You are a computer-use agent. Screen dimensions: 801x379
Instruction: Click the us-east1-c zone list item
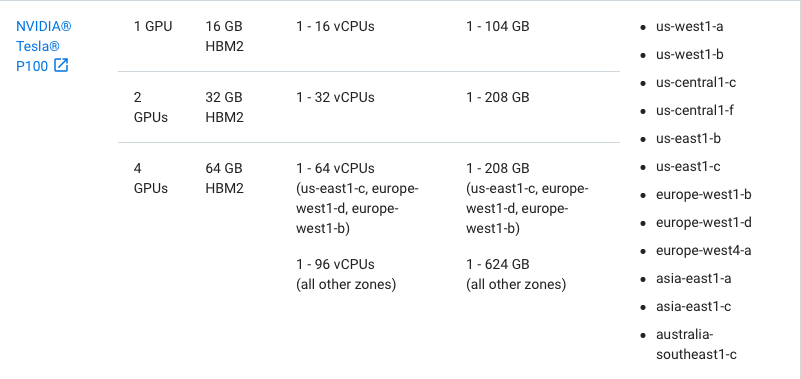[688, 167]
